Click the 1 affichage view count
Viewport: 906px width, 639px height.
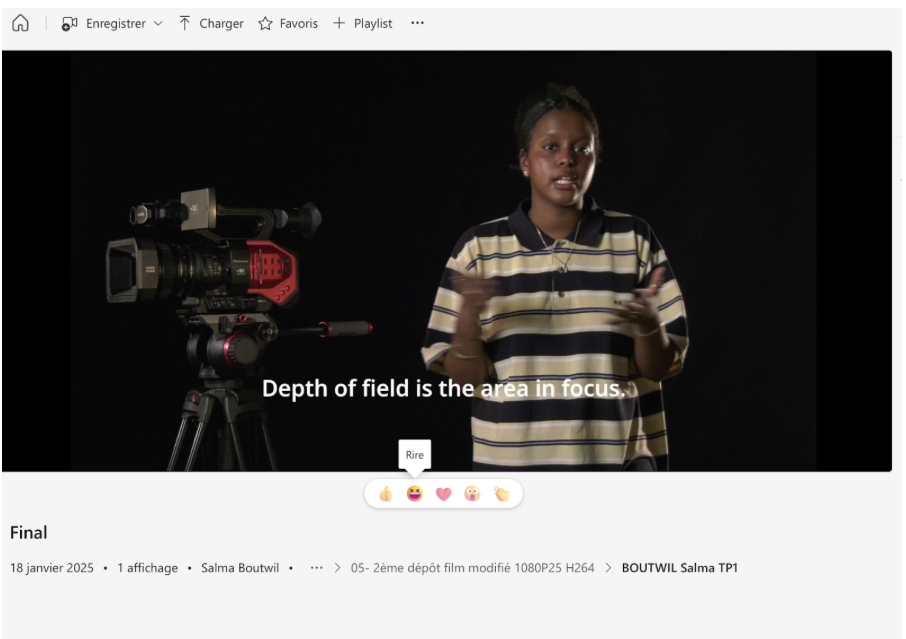[147, 568]
